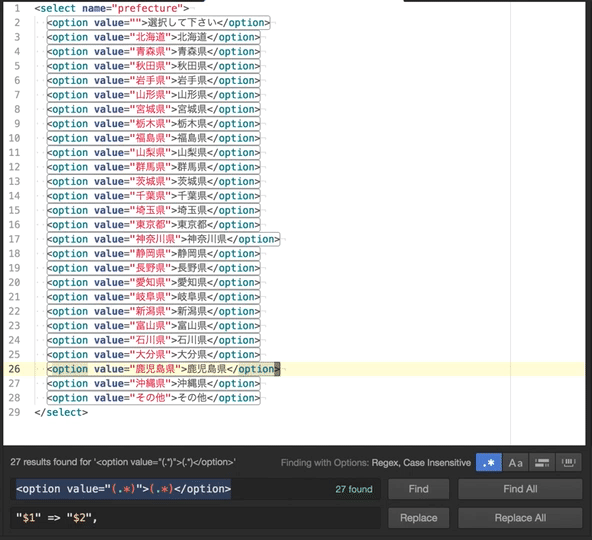592x540 pixels.
Task: Toggle the Match Case Aa button
Action: pos(515,462)
